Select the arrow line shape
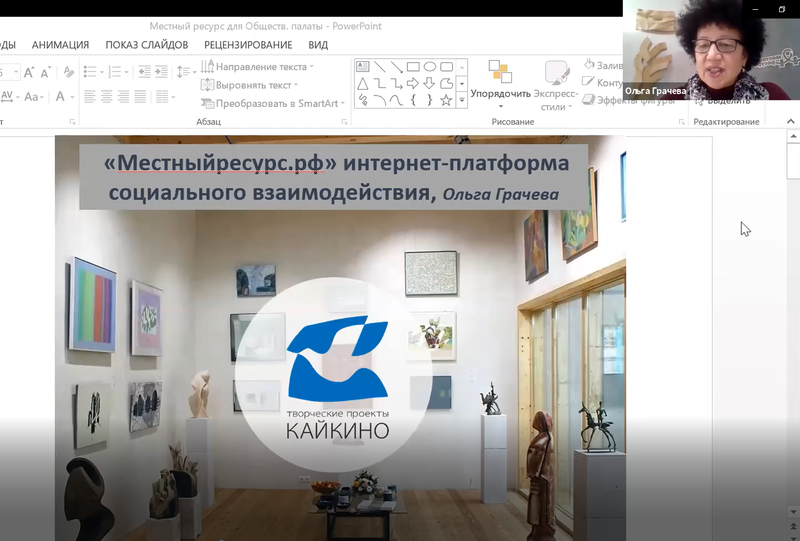This screenshot has height=541, width=800. pos(396,66)
